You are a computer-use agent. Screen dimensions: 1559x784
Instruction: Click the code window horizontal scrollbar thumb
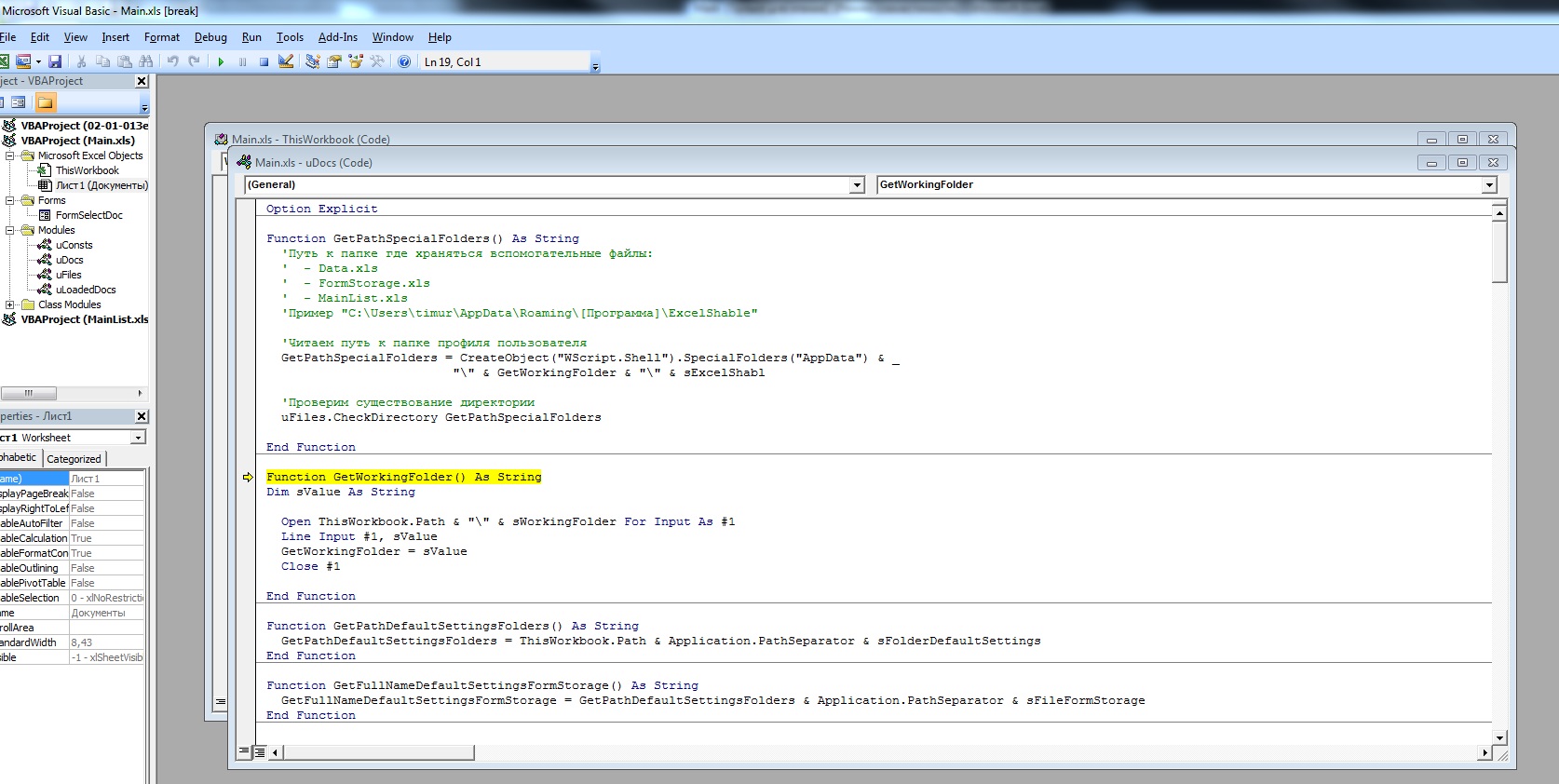378,752
